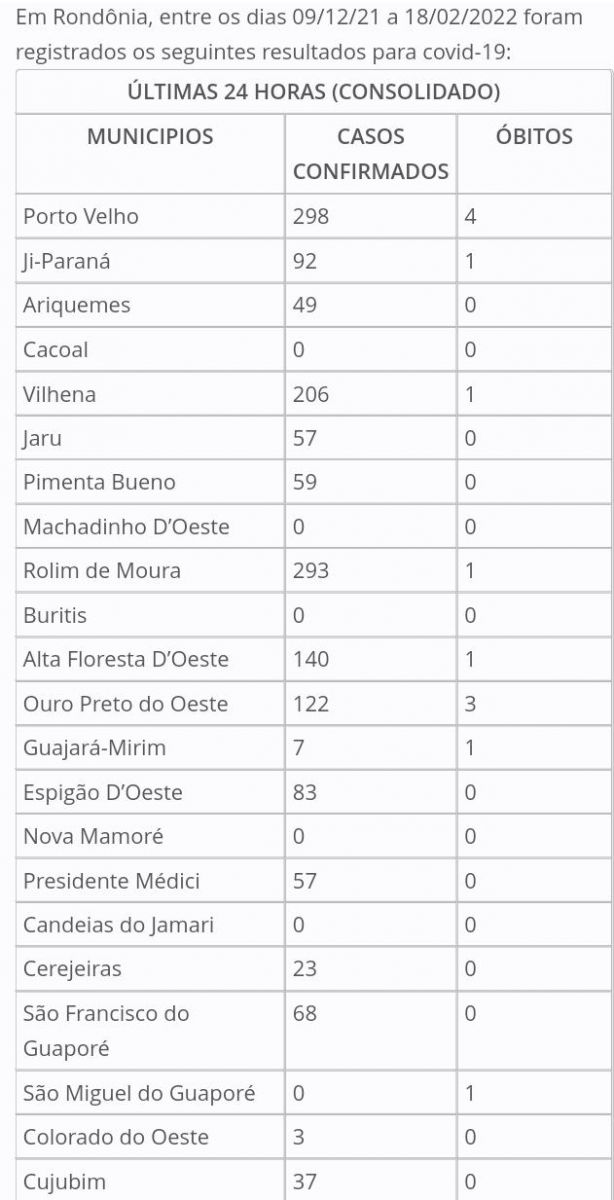Click the ÓBITOS column header
The height and width of the screenshot is (1200, 614).
click(534, 137)
